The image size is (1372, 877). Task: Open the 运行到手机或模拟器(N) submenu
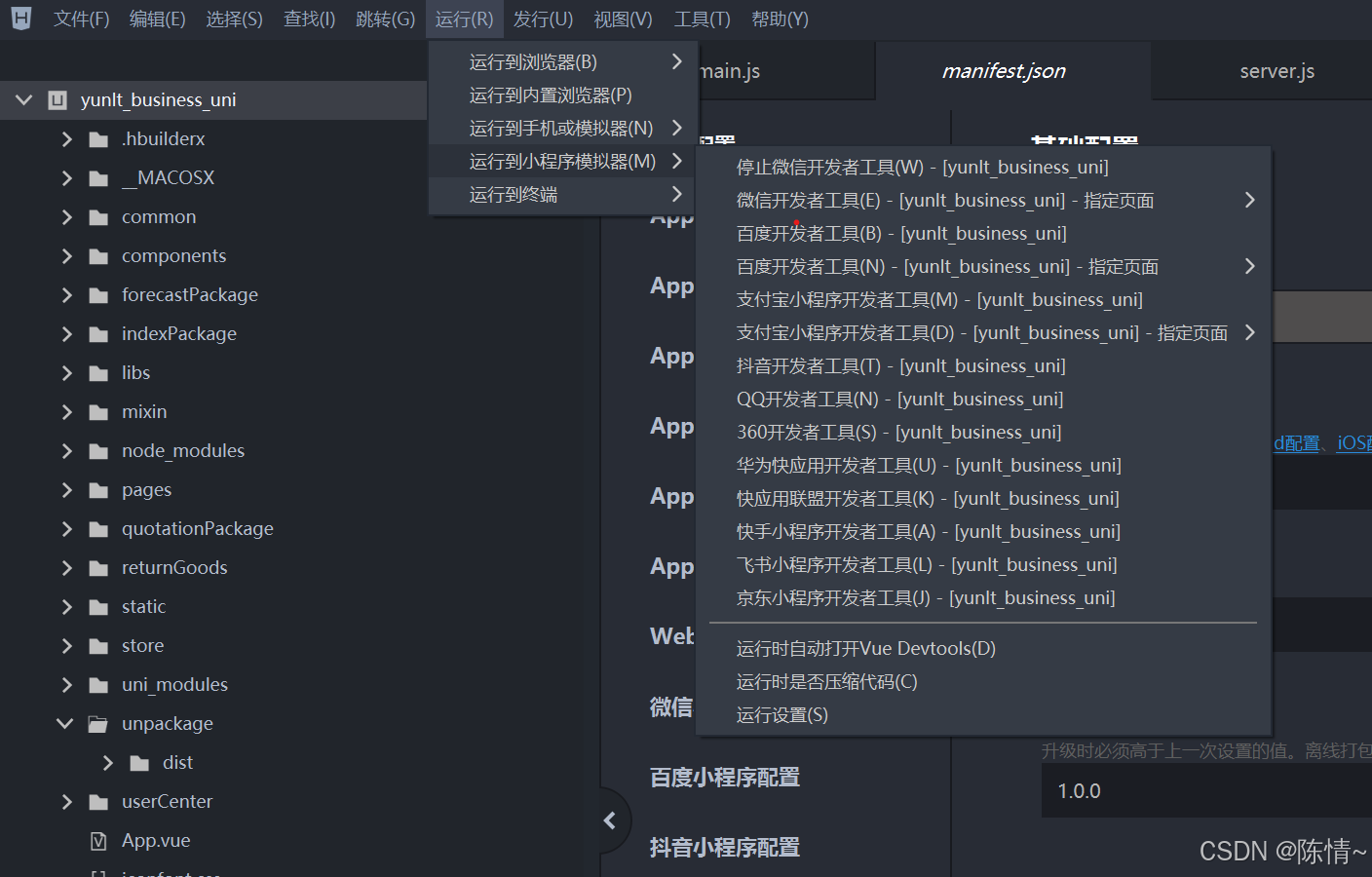(x=564, y=129)
